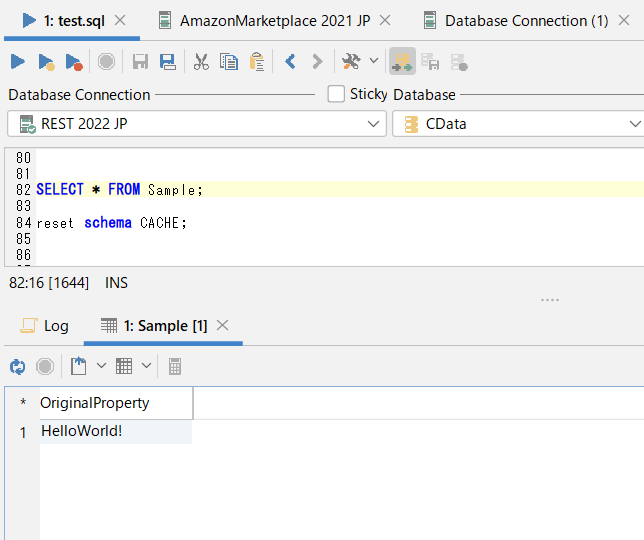This screenshot has height=540, width=644.
Task: Select the HelloWorld! result cell
Action: [82, 431]
